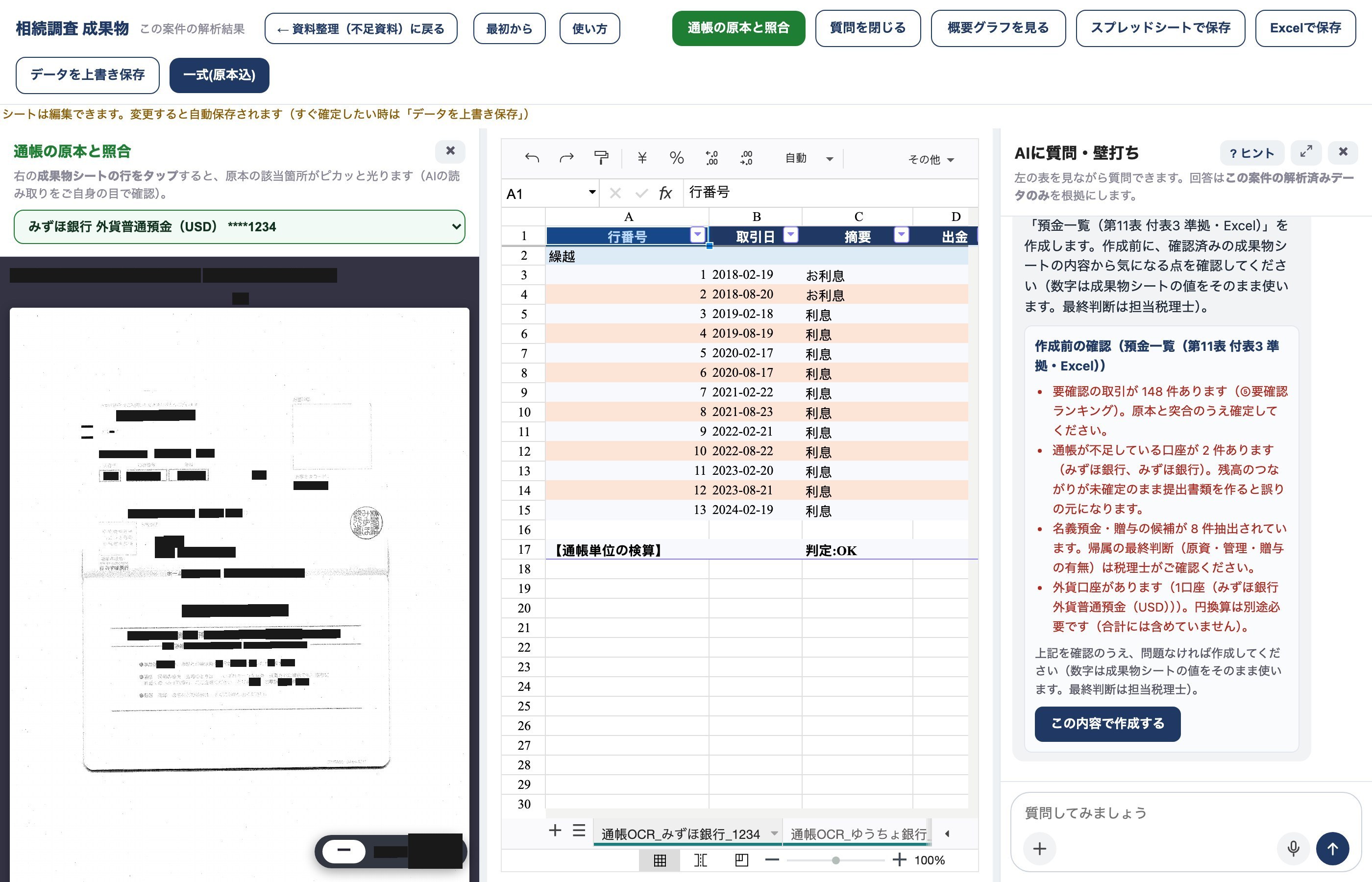Click the scanned passbook image

point(239,594)
